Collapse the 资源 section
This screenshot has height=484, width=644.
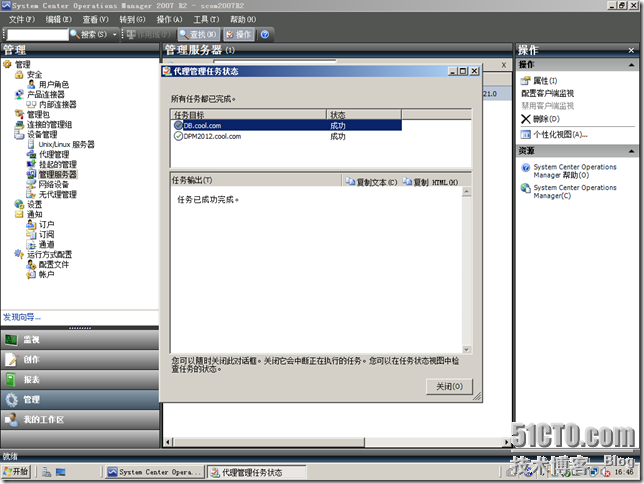click(x=631, y=151)
